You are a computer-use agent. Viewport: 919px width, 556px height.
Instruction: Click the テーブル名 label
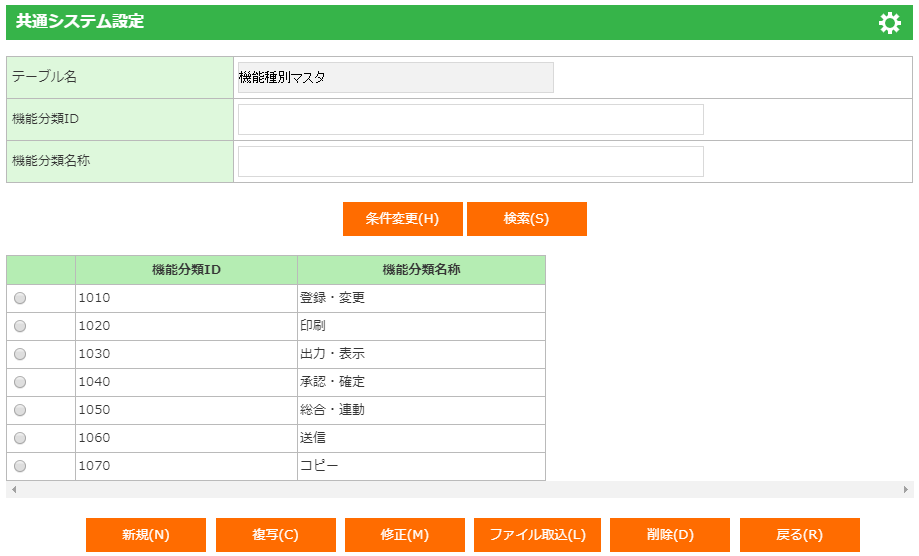(x=45, y=77)
